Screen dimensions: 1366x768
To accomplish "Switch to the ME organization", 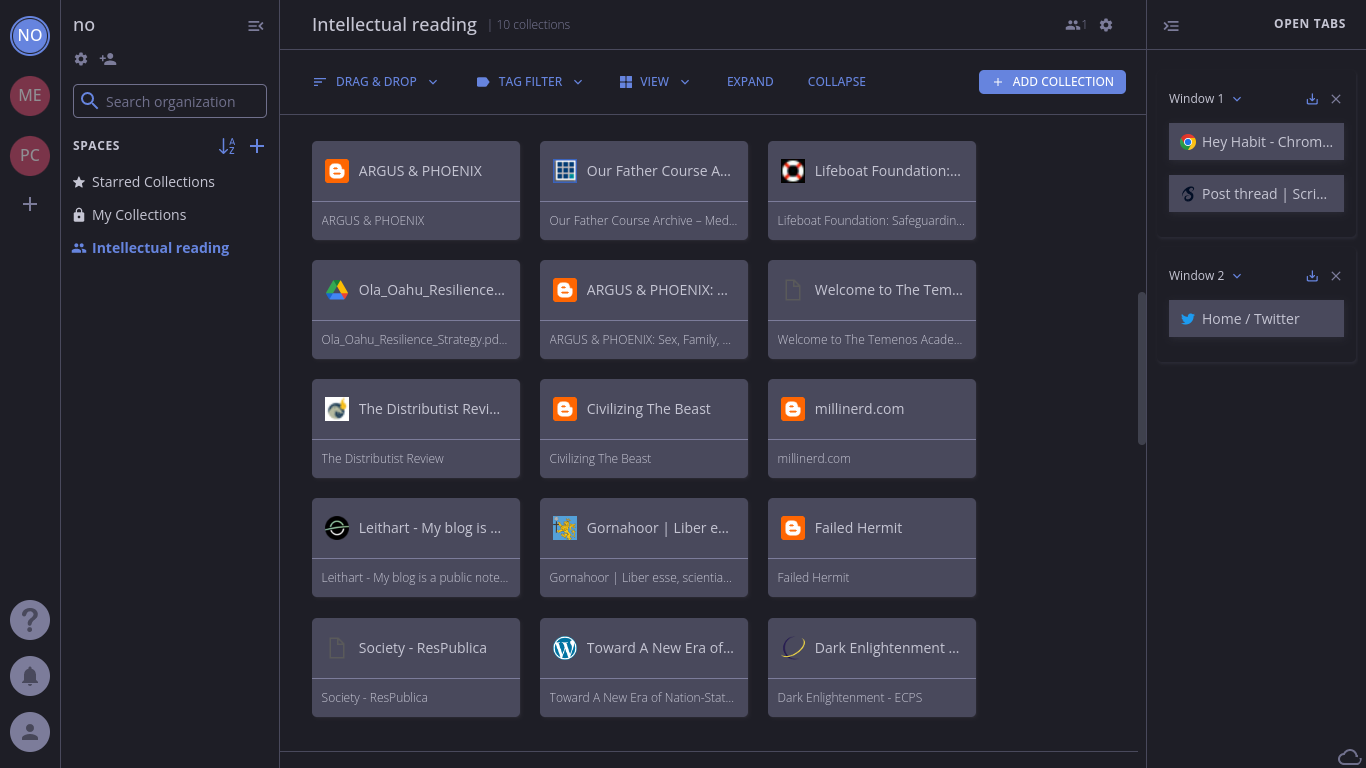I will (30, 96).
